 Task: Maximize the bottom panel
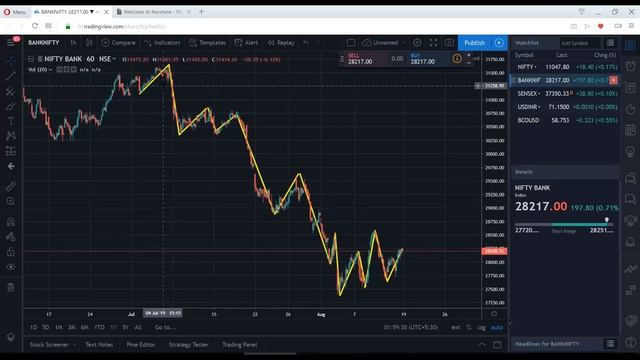pos(497,344)
